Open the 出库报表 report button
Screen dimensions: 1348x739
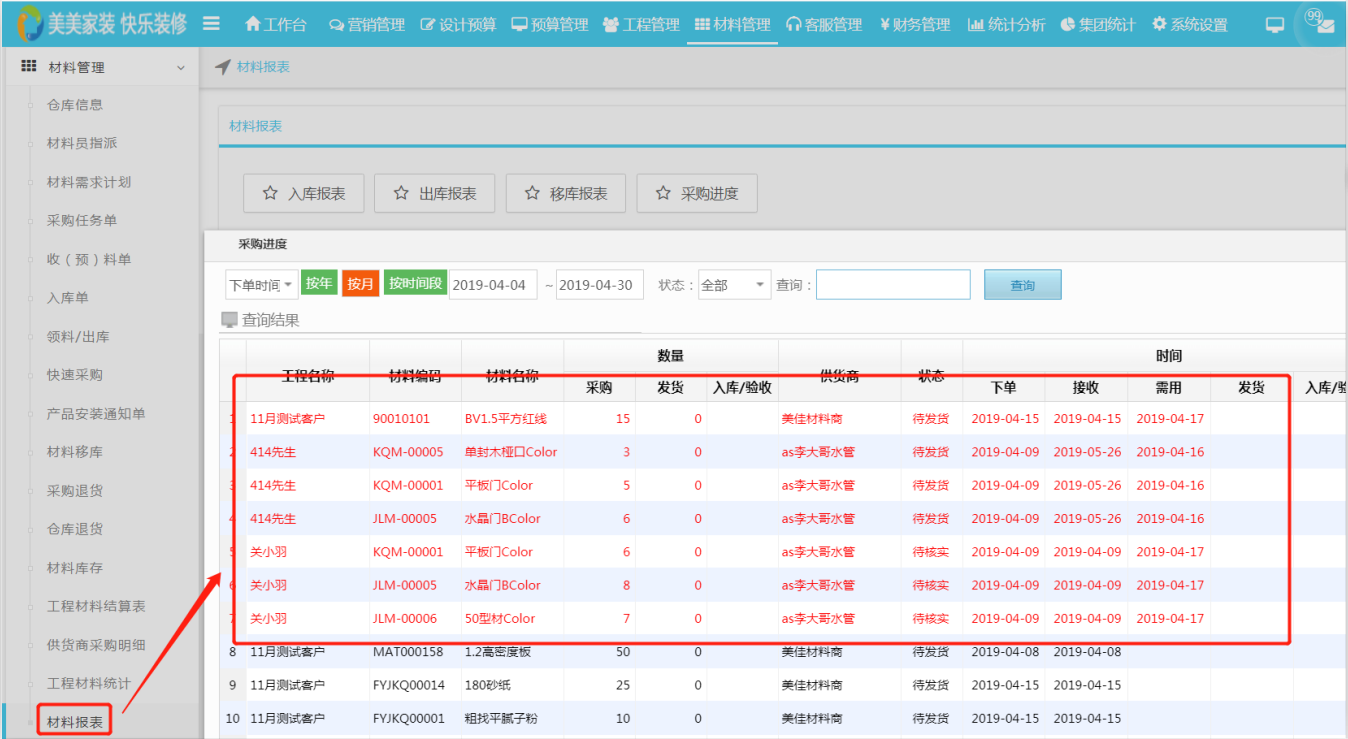(435, 194)
